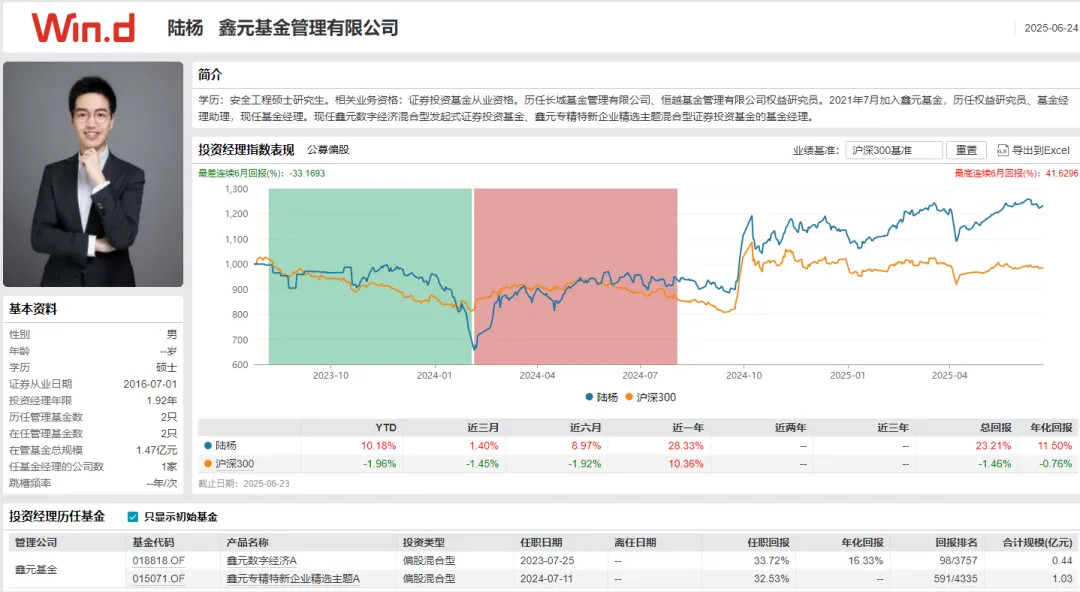The height and width of the screenshot is (592, 1080).
Task: Click 简介 section heading
Action: click(210, 74)
